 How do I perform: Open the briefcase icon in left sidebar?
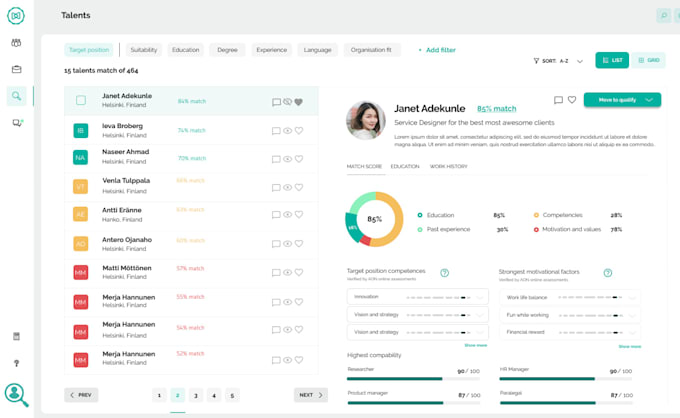(x=16, y=69)
